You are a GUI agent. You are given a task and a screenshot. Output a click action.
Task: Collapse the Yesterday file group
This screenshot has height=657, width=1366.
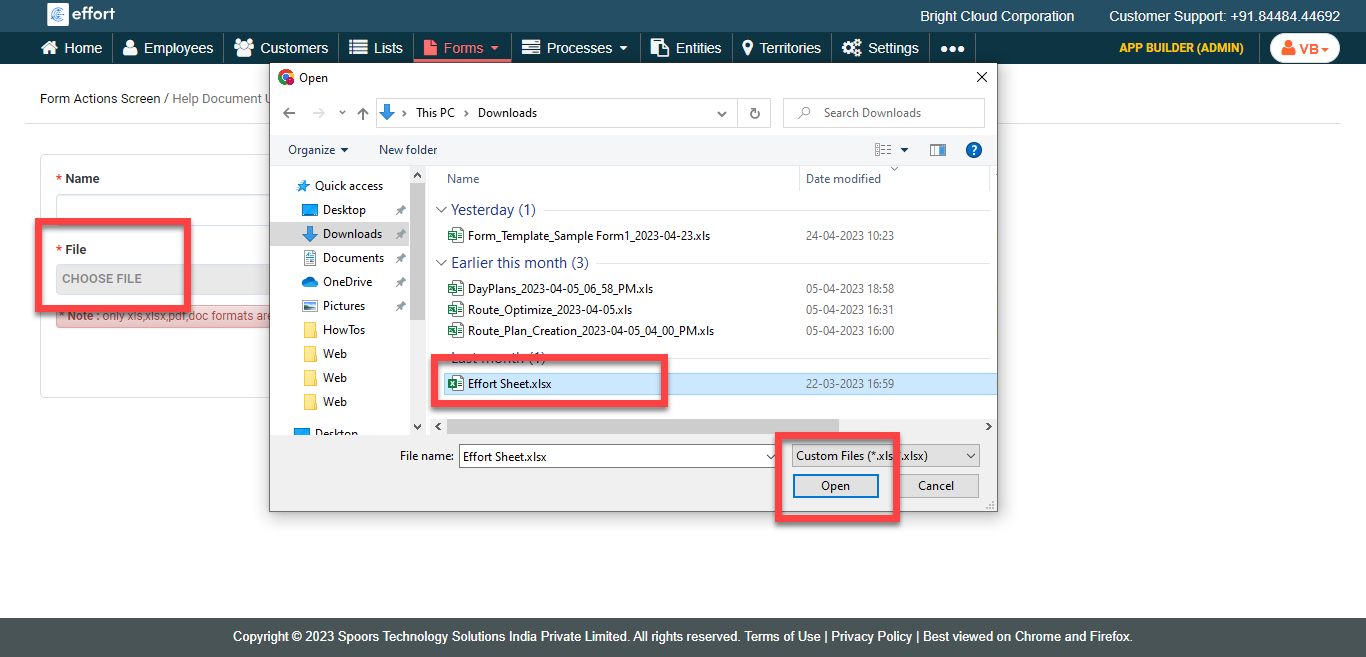point(442,210)
